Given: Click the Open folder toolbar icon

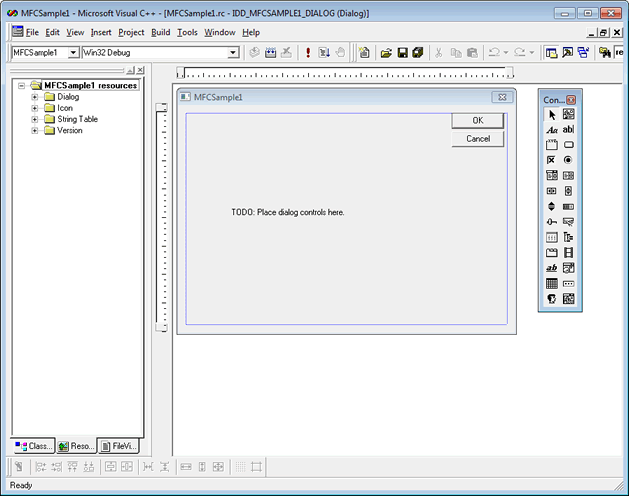Looking at the screenshot, I should (x=385, y=52).
